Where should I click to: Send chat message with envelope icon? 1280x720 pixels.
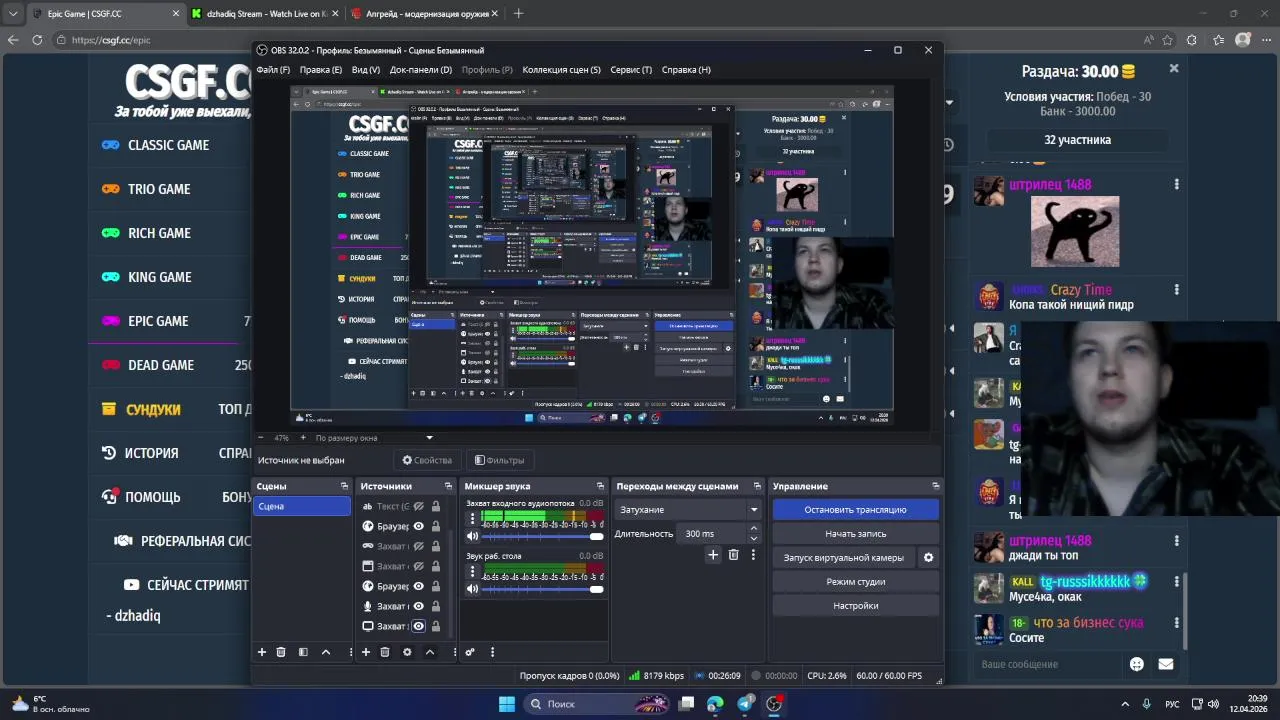pyautogui.click(x=1166, y=664)
